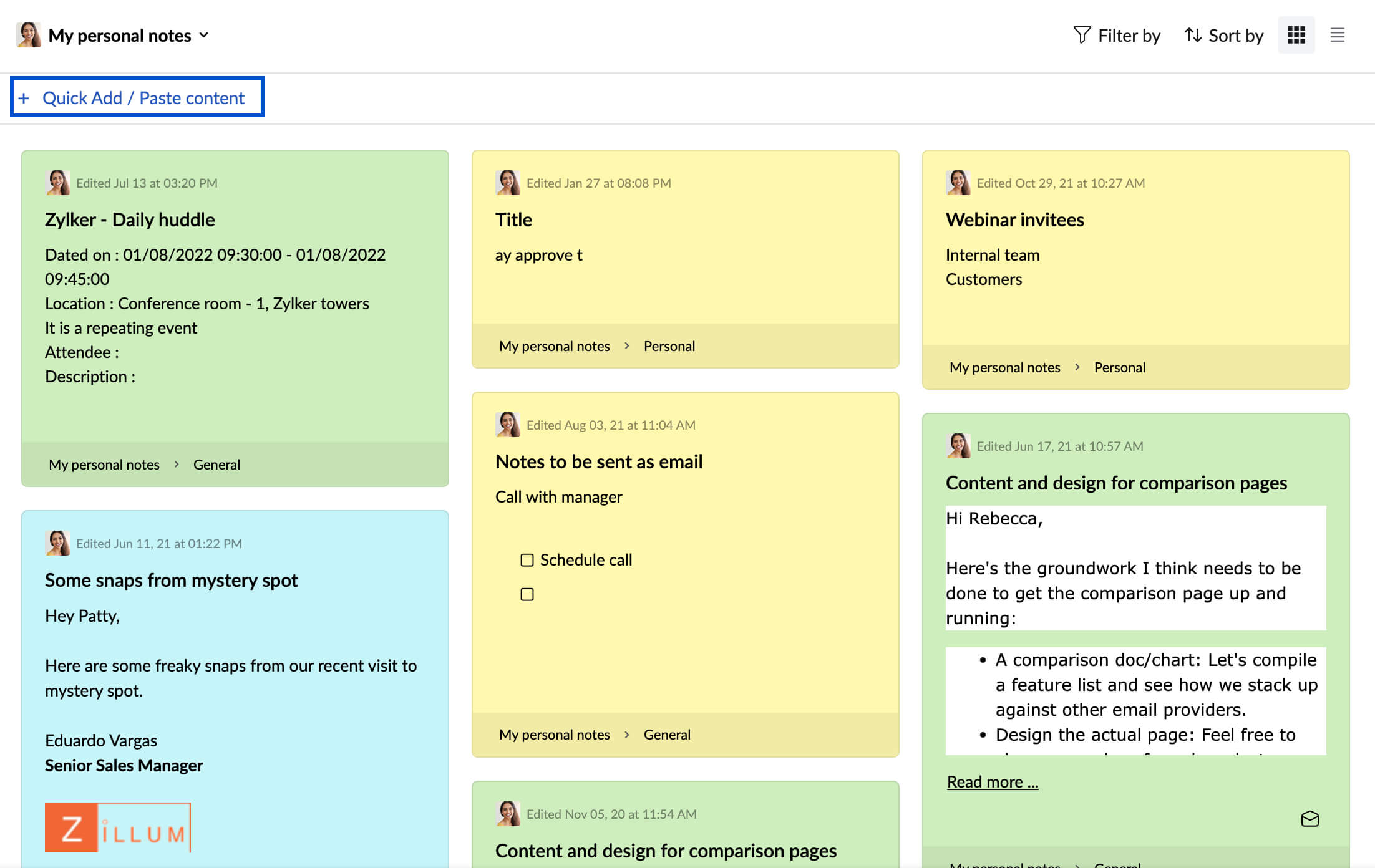Open the Filter by funnel icon

(1082, 35)
